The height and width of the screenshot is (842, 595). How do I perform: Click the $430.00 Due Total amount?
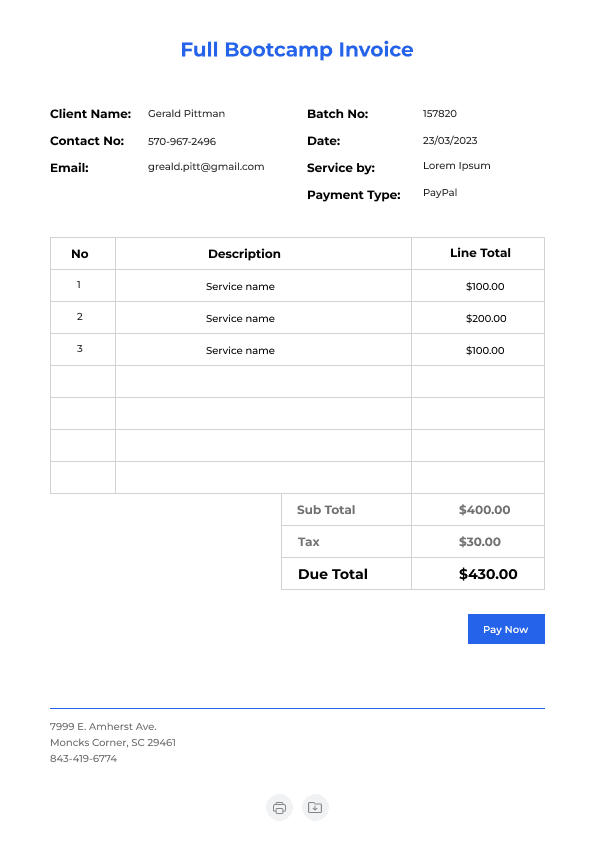[x=488, y=574]
